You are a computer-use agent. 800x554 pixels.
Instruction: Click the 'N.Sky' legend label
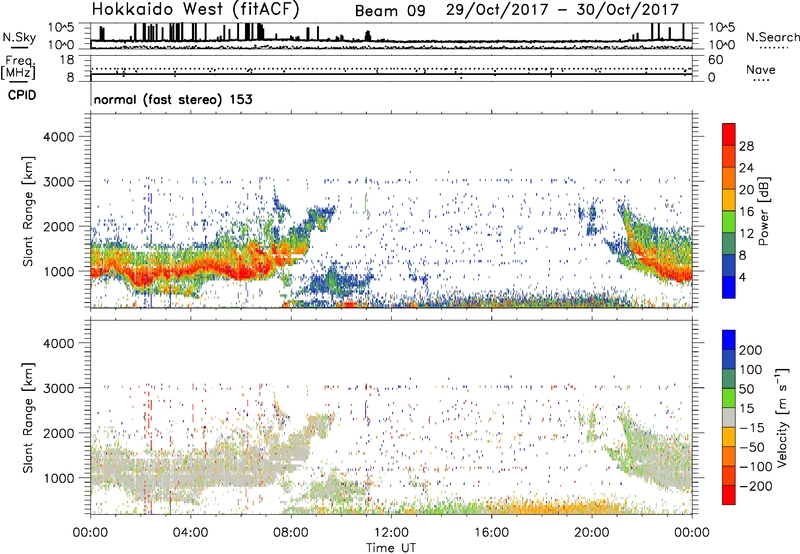click(19, 37)
